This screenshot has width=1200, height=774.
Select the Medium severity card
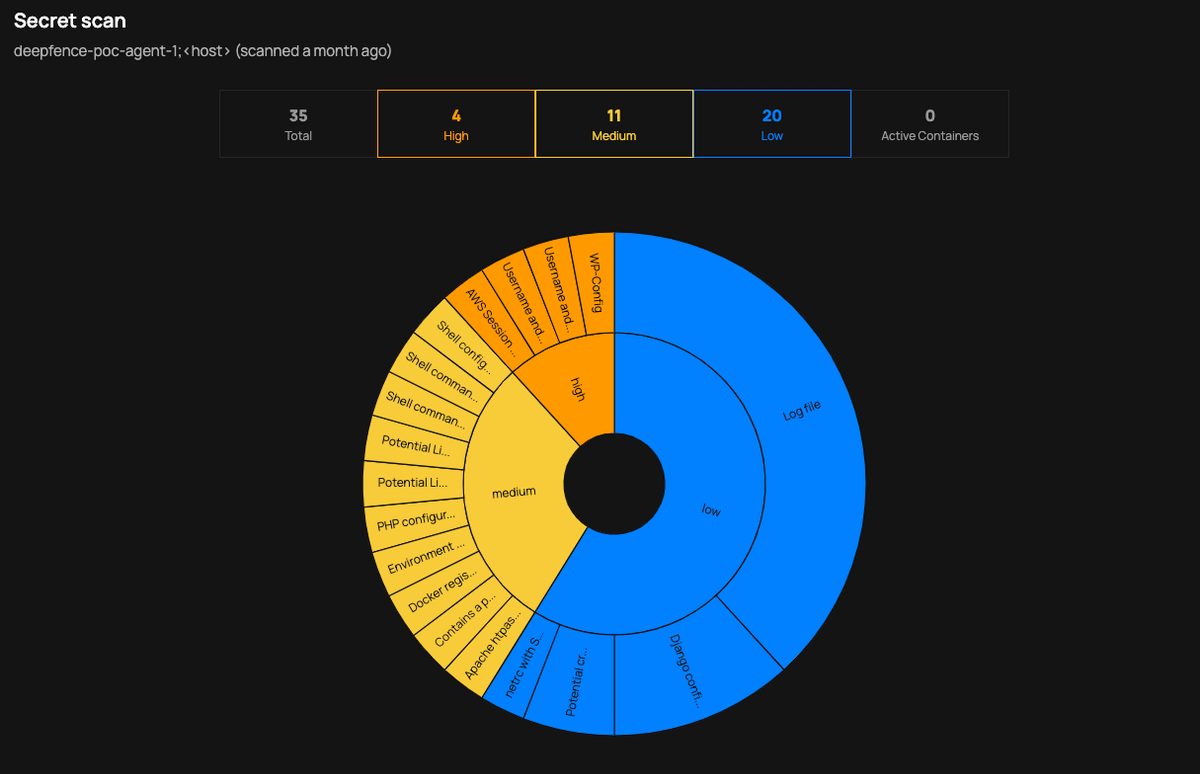click(614, 124)
